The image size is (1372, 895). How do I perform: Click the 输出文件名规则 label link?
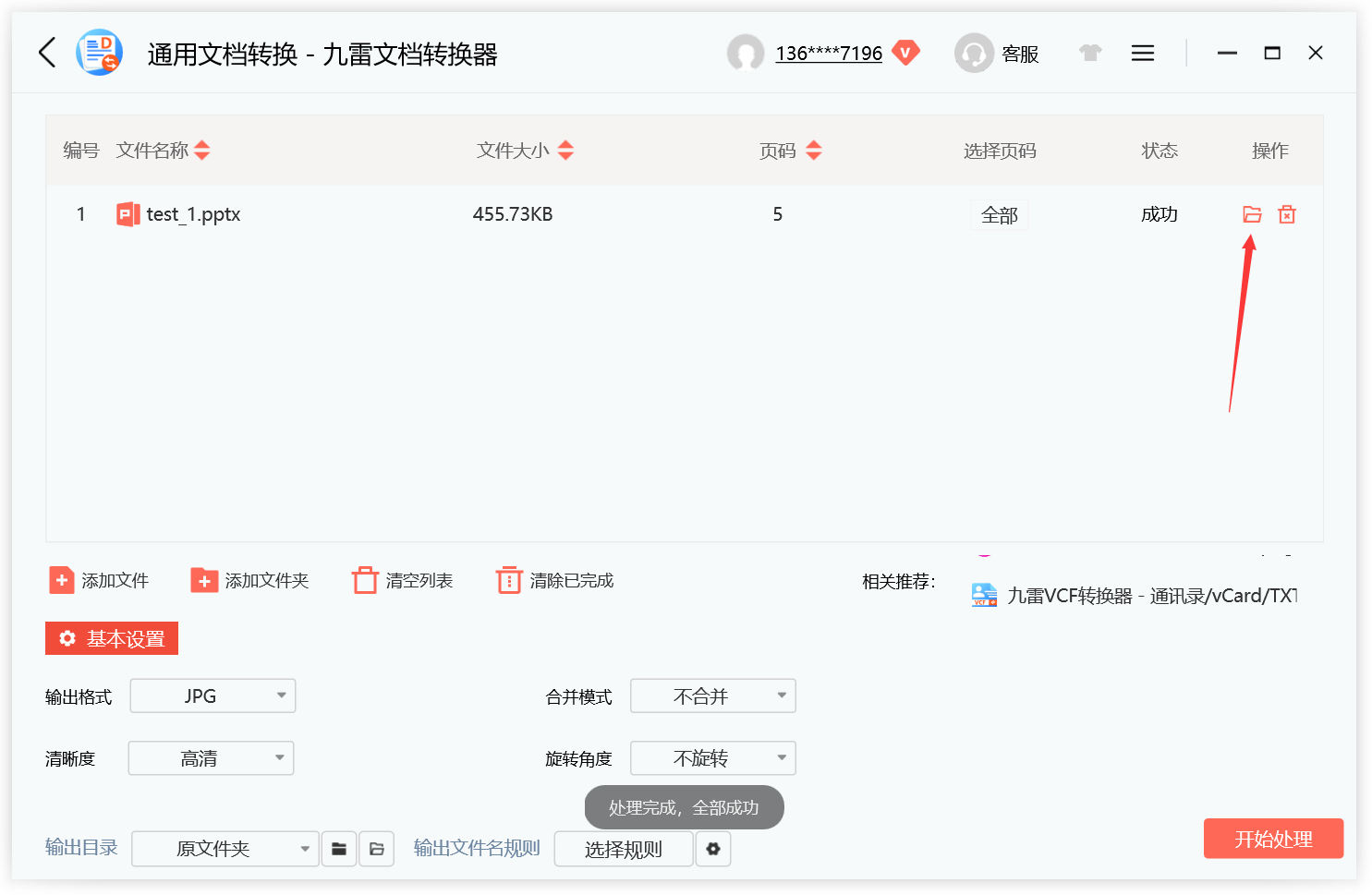(477, 847)
